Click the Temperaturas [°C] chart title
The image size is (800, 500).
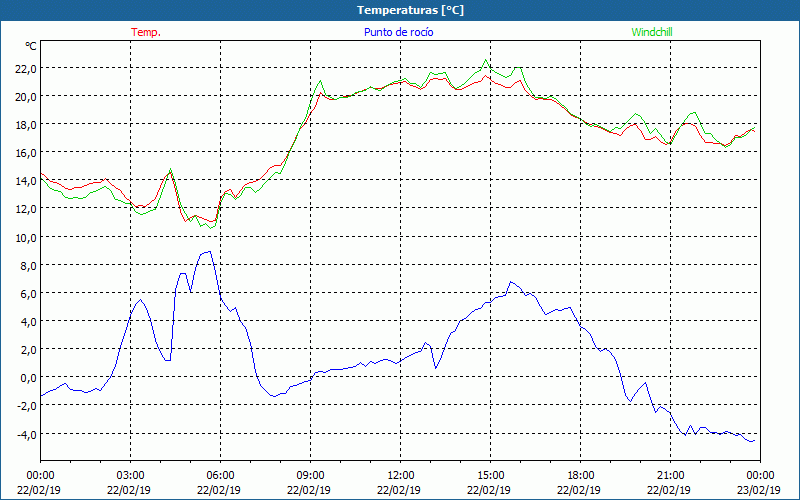coord(410,10)
